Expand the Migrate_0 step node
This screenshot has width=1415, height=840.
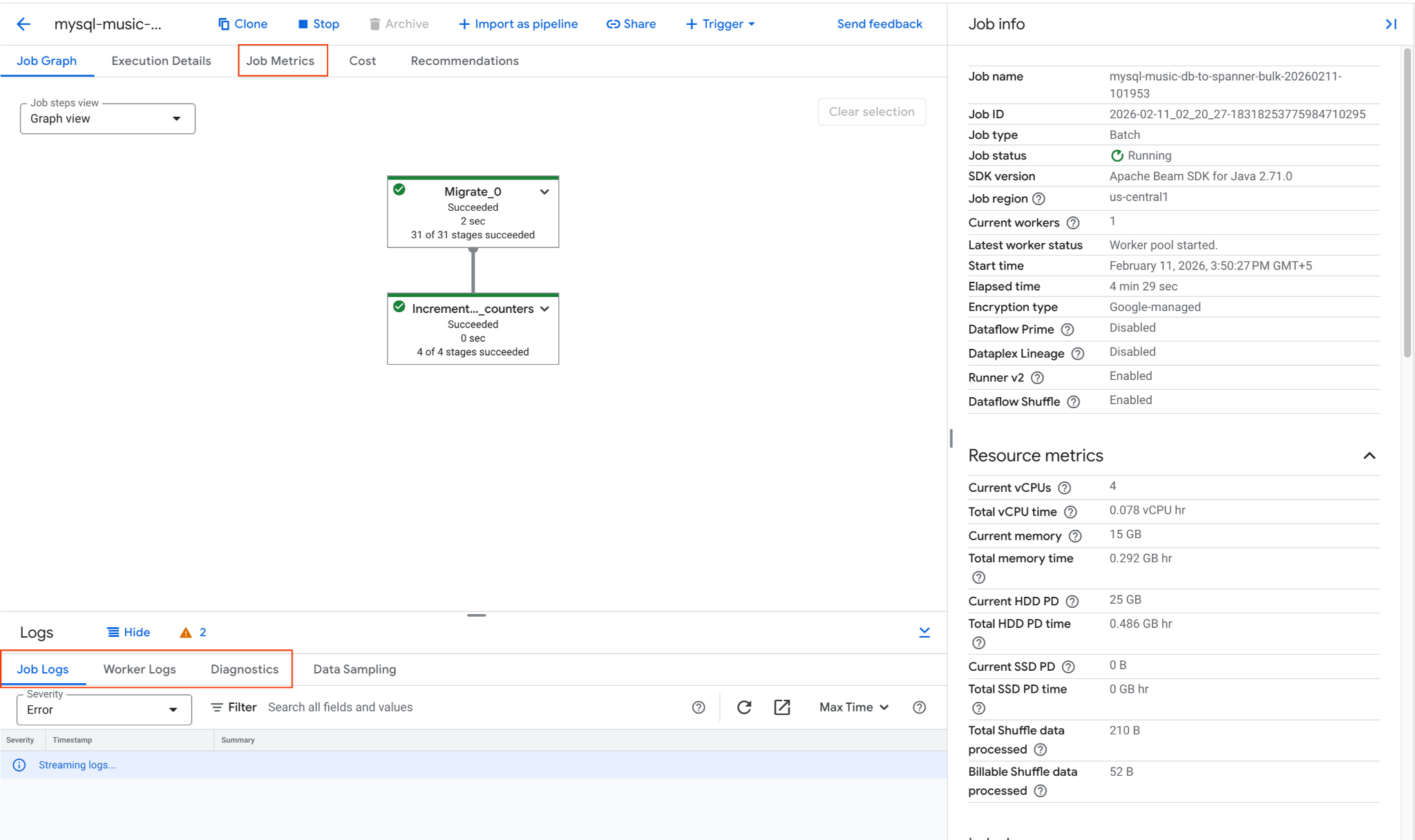(544, 192)
